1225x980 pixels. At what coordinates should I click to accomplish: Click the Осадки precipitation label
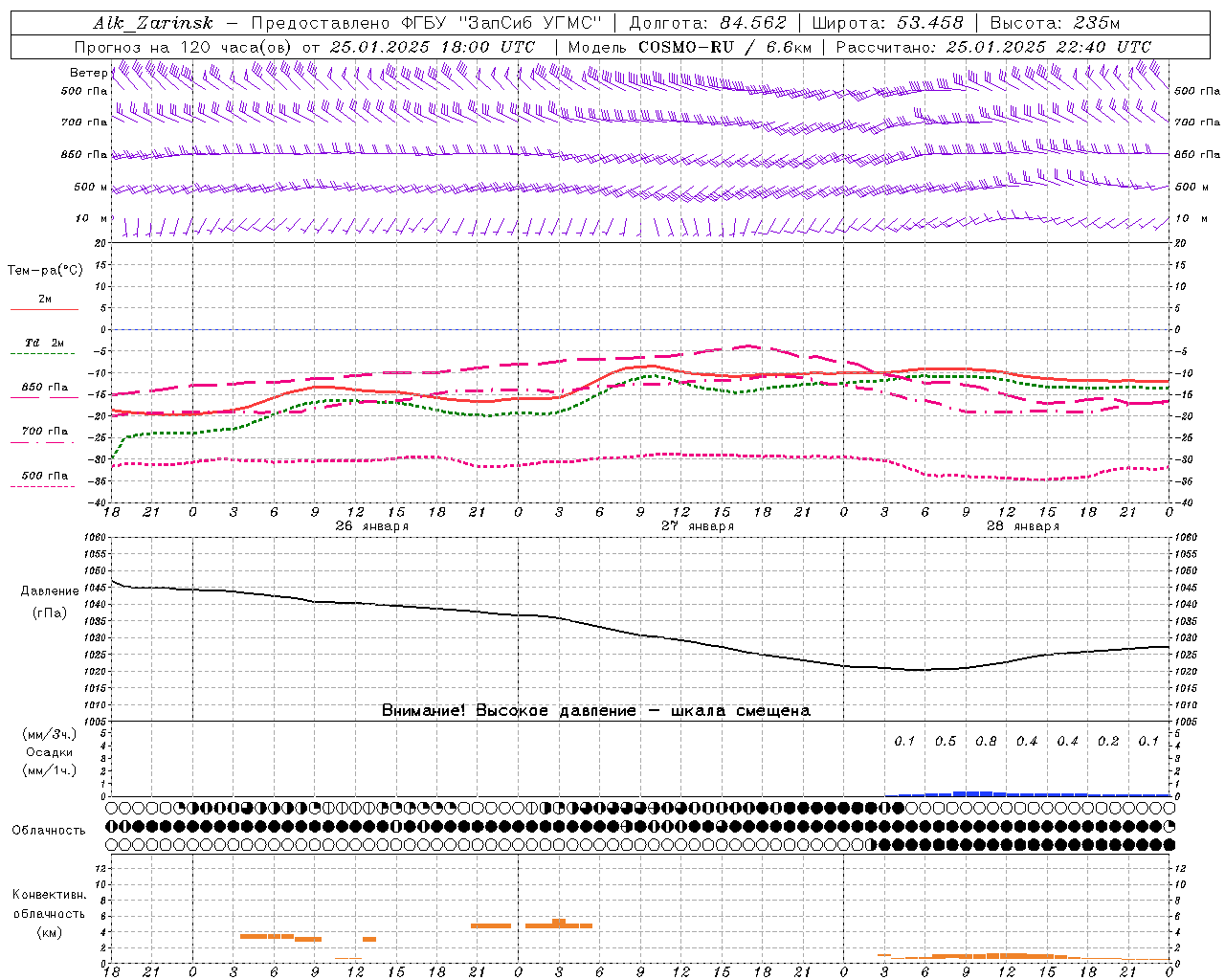click(x=50, y=752)
